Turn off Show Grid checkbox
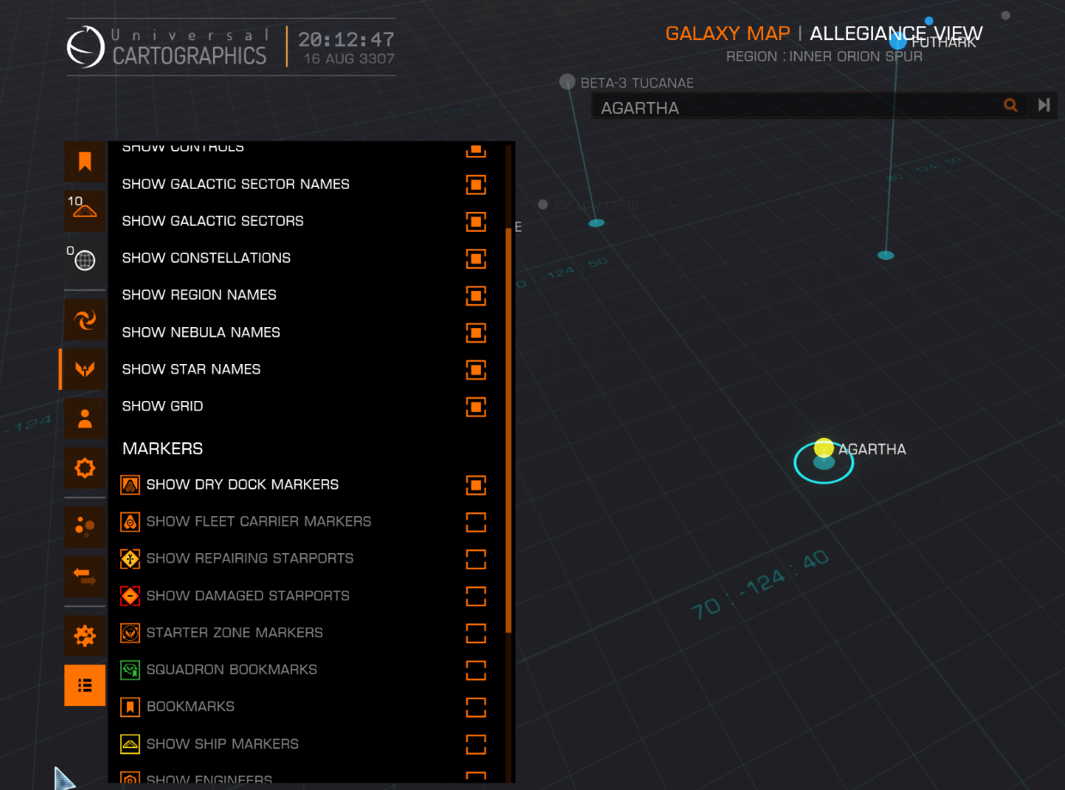 coord(476,406)
